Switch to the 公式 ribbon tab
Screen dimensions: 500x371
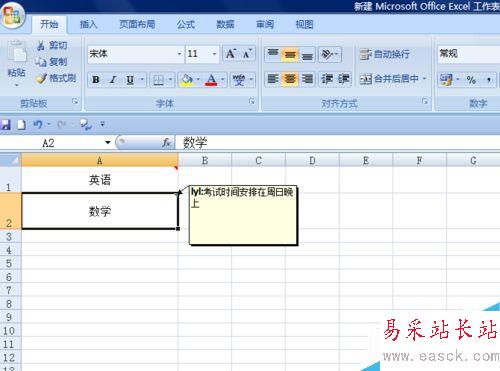pyautogui.click(x=186, y=24)
